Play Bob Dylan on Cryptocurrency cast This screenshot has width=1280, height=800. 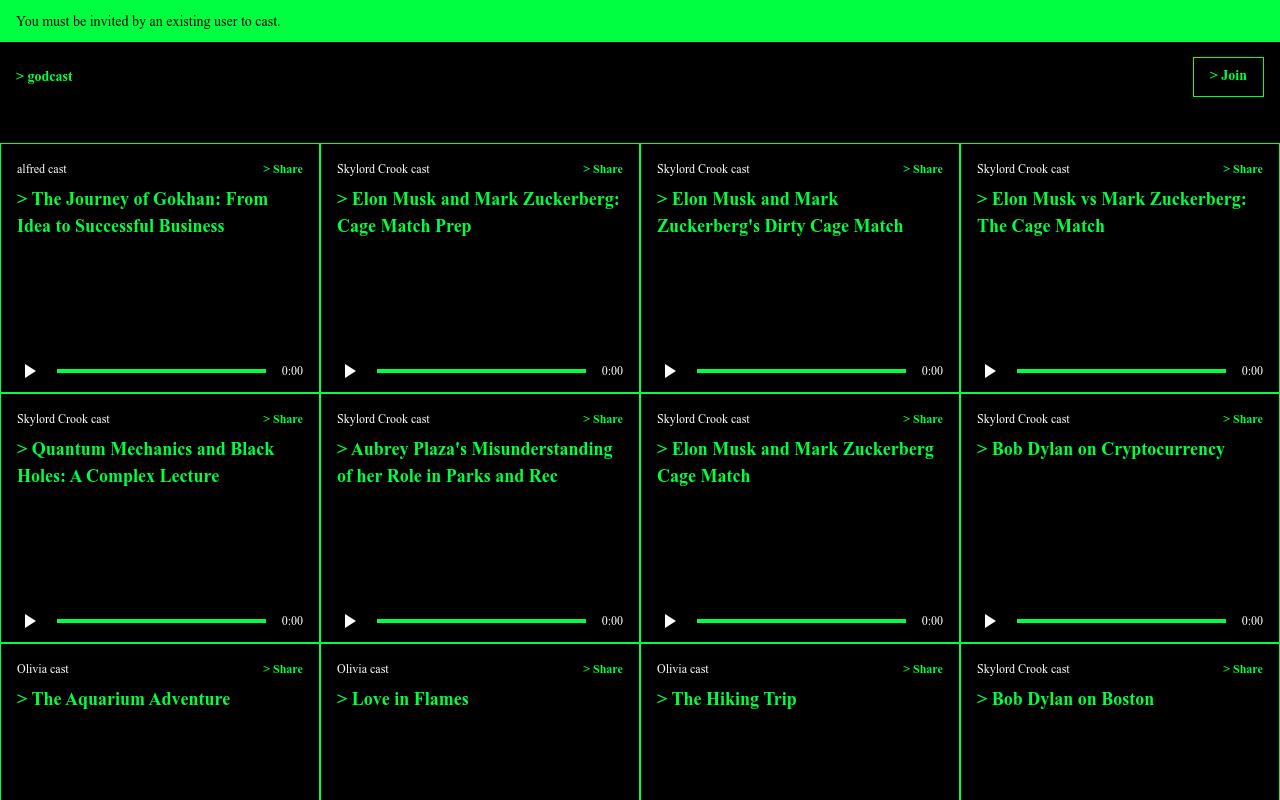point(990,621)
